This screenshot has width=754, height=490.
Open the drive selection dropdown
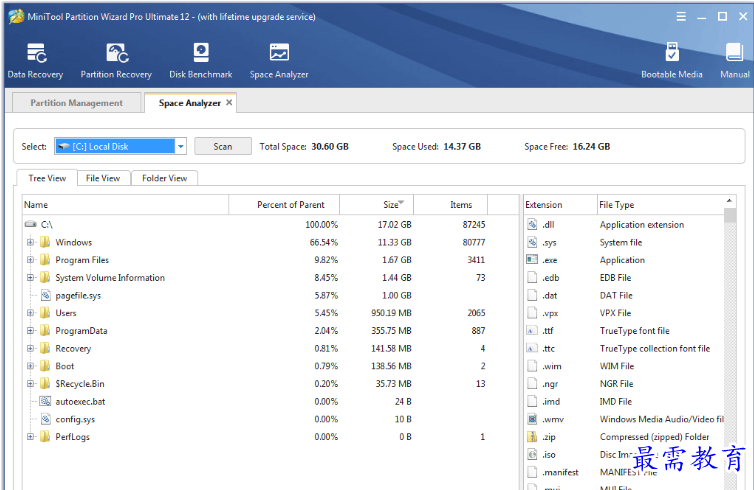[180, 146]
